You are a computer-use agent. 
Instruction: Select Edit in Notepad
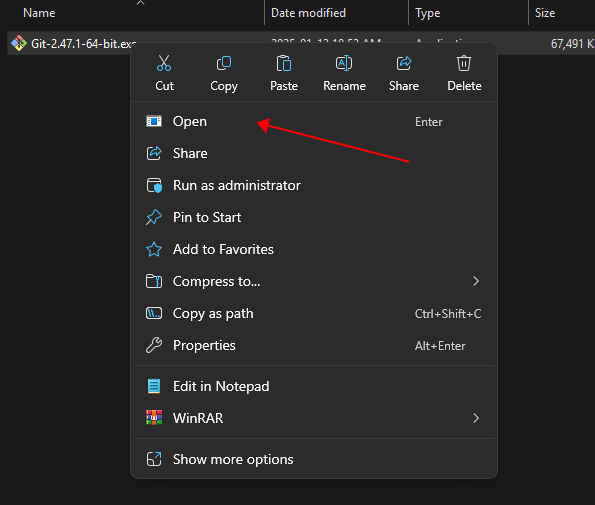click(x=314, y=386)
